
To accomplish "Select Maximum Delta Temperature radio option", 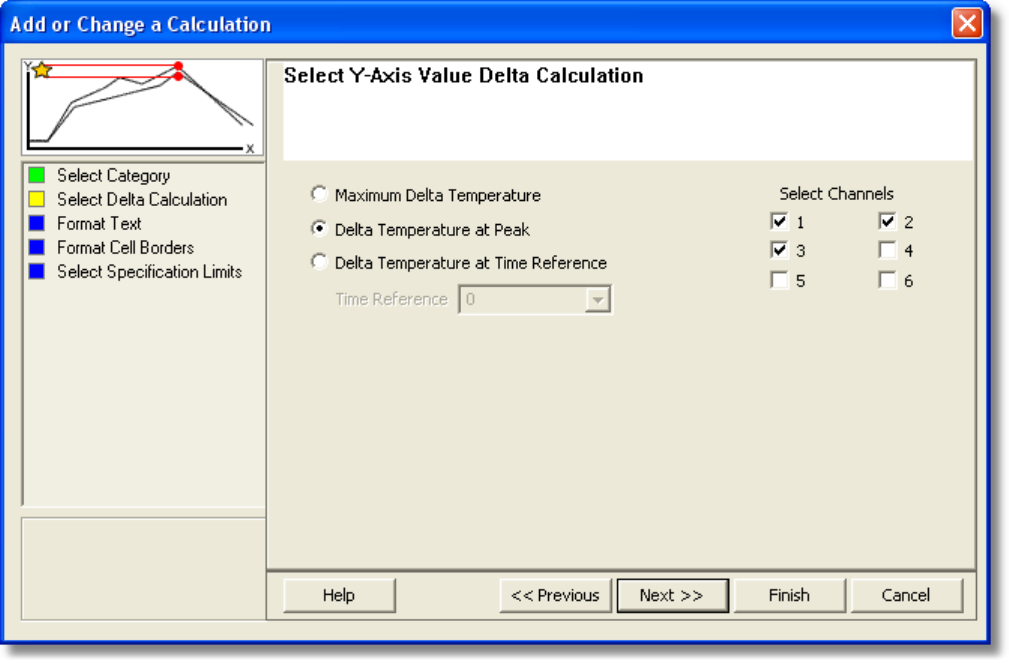I will [x=319, y=194].
